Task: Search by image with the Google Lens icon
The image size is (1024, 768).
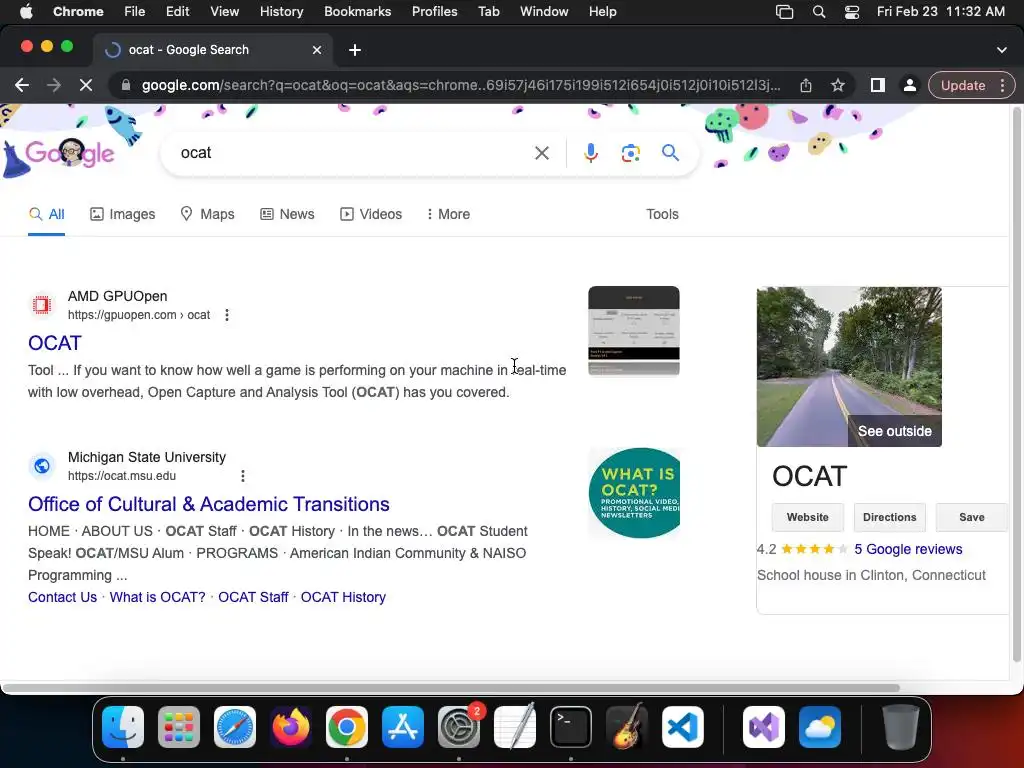Action: coord(630,153)
